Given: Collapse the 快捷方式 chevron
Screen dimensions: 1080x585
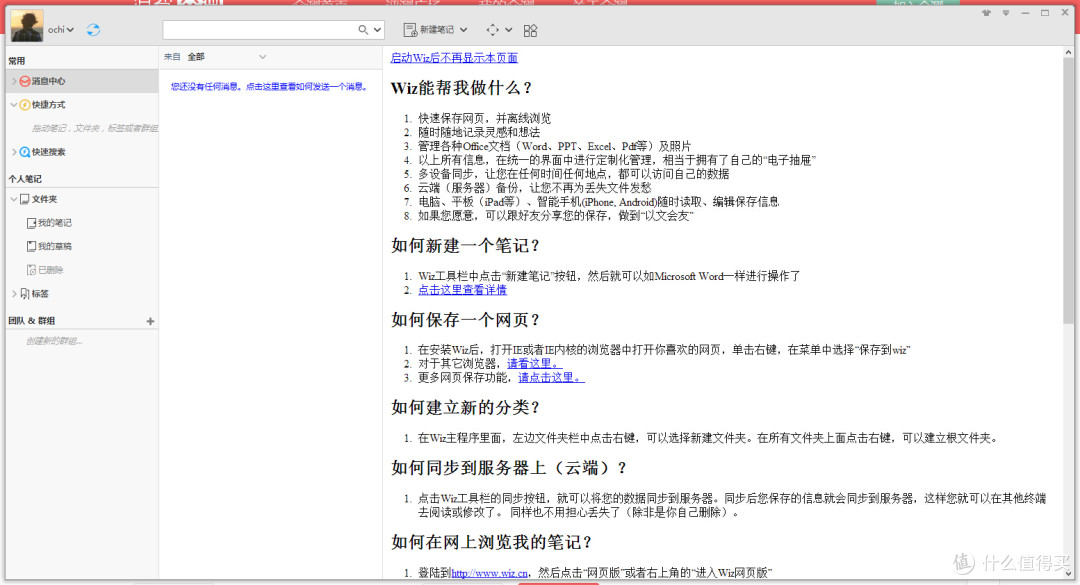Looking at the screenshot, I should point(14,105).
